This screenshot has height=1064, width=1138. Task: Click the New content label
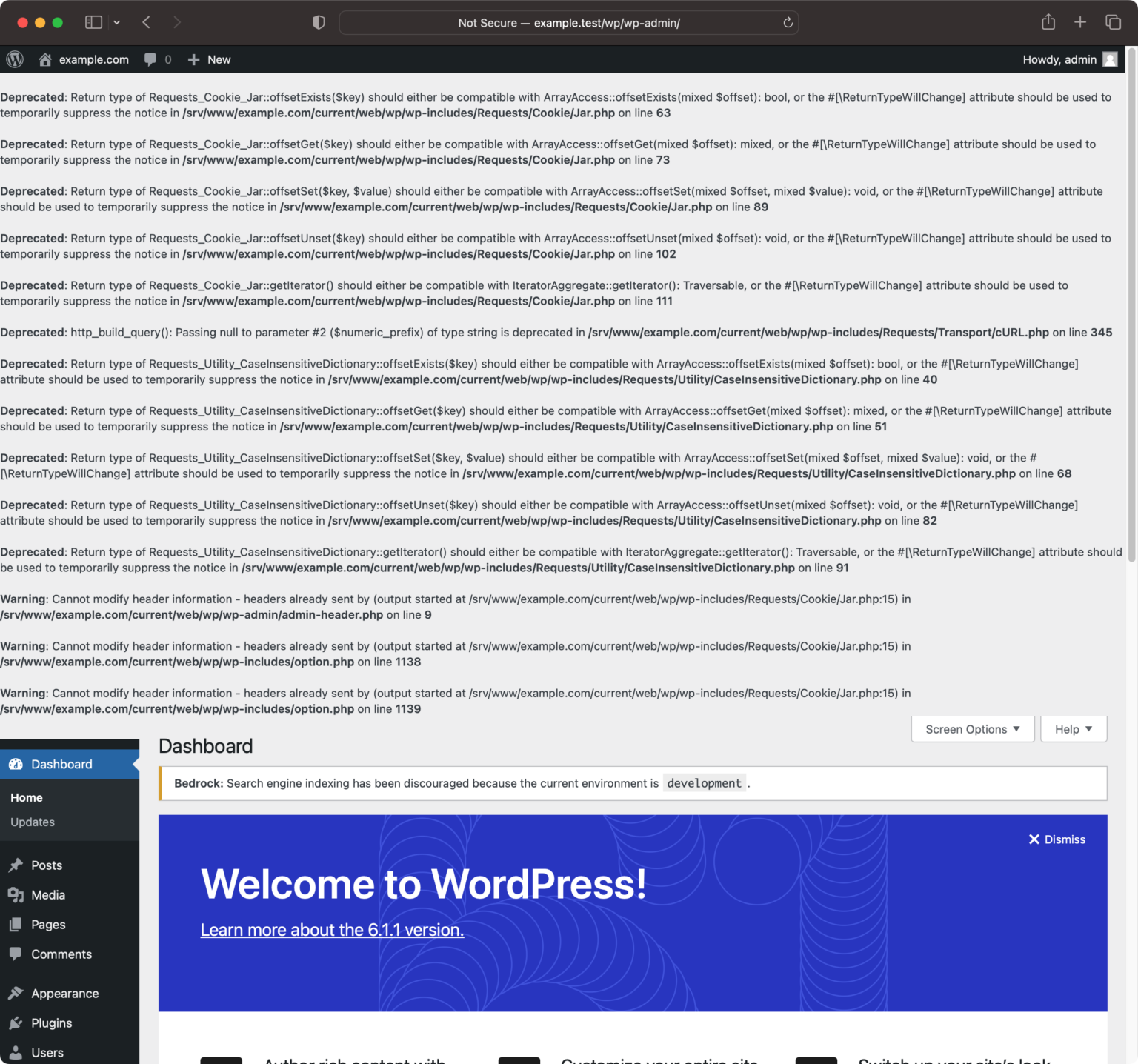click(219, 59)
